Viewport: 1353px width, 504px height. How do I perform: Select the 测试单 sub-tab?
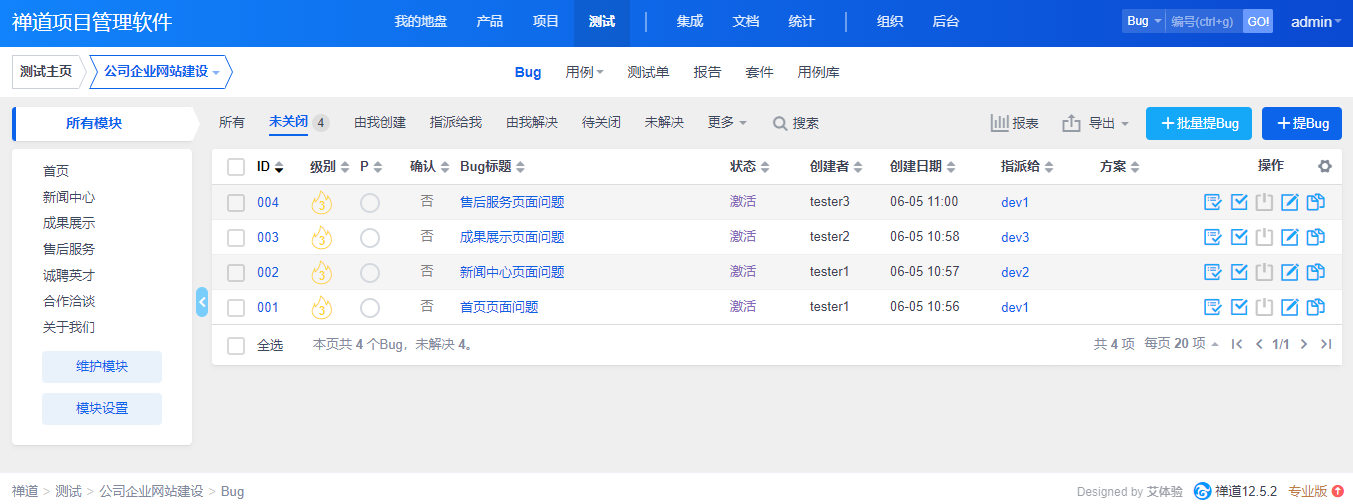[648, 72]
